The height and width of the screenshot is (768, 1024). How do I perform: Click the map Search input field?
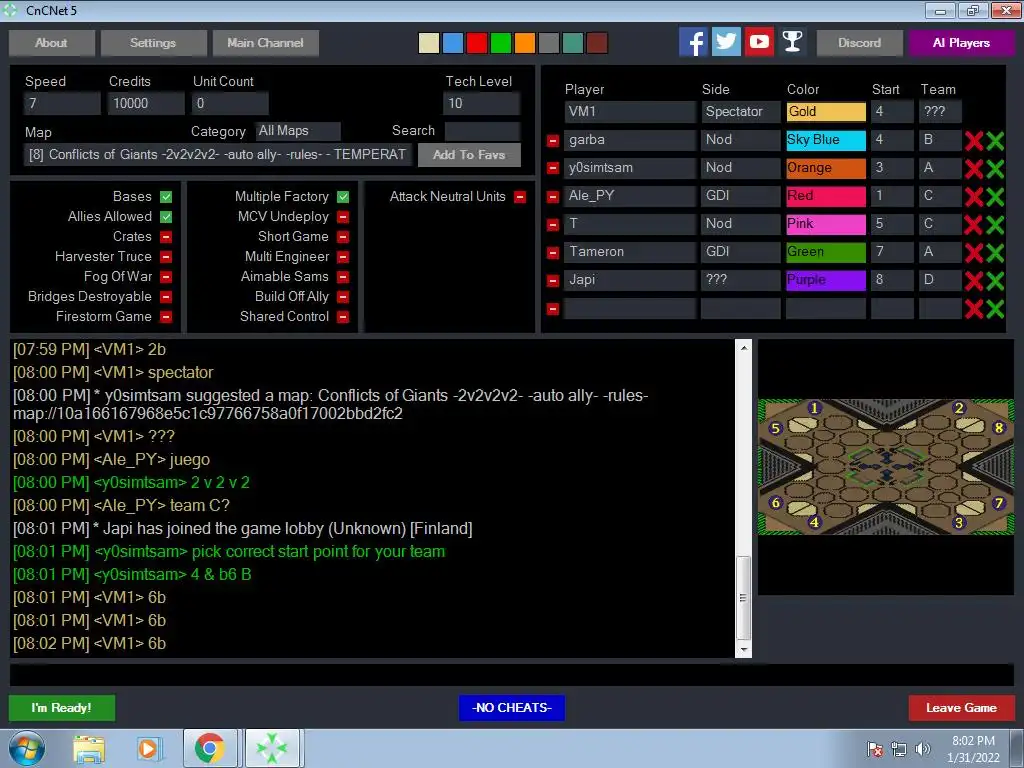[483, 131]
